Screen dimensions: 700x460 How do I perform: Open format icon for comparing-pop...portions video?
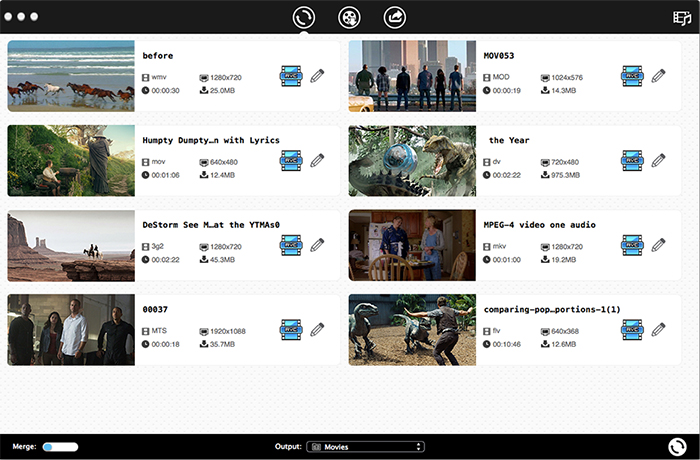(x=632, y=329)
